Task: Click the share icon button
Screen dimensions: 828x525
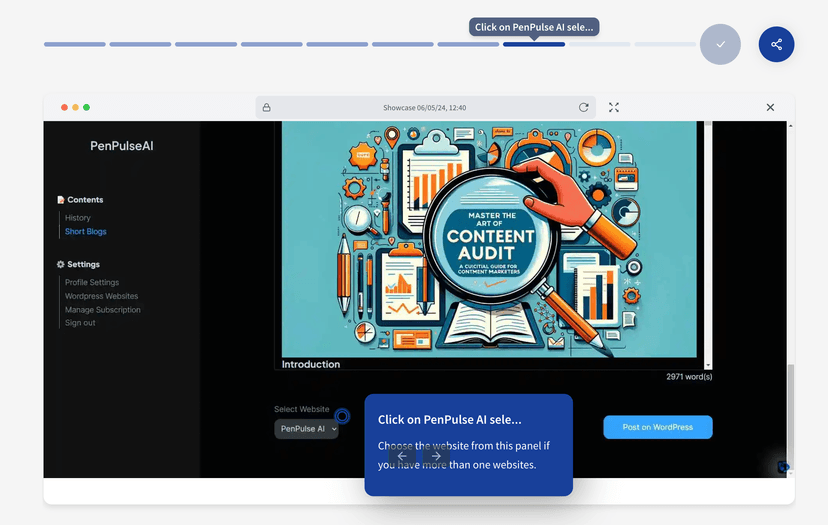Action: pos(776,44)
